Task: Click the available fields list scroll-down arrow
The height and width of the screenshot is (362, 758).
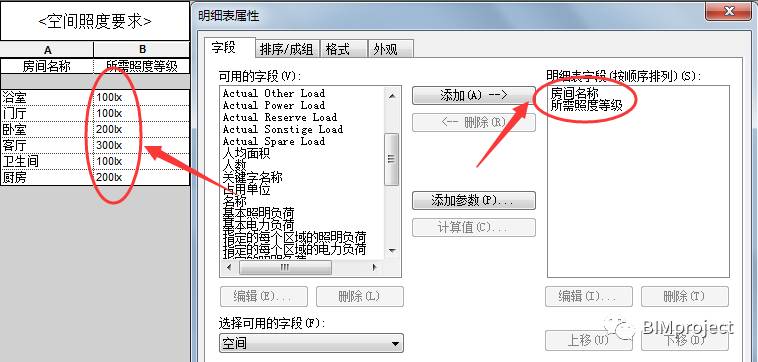Action: pyautogui.click(x=392, y=250)
